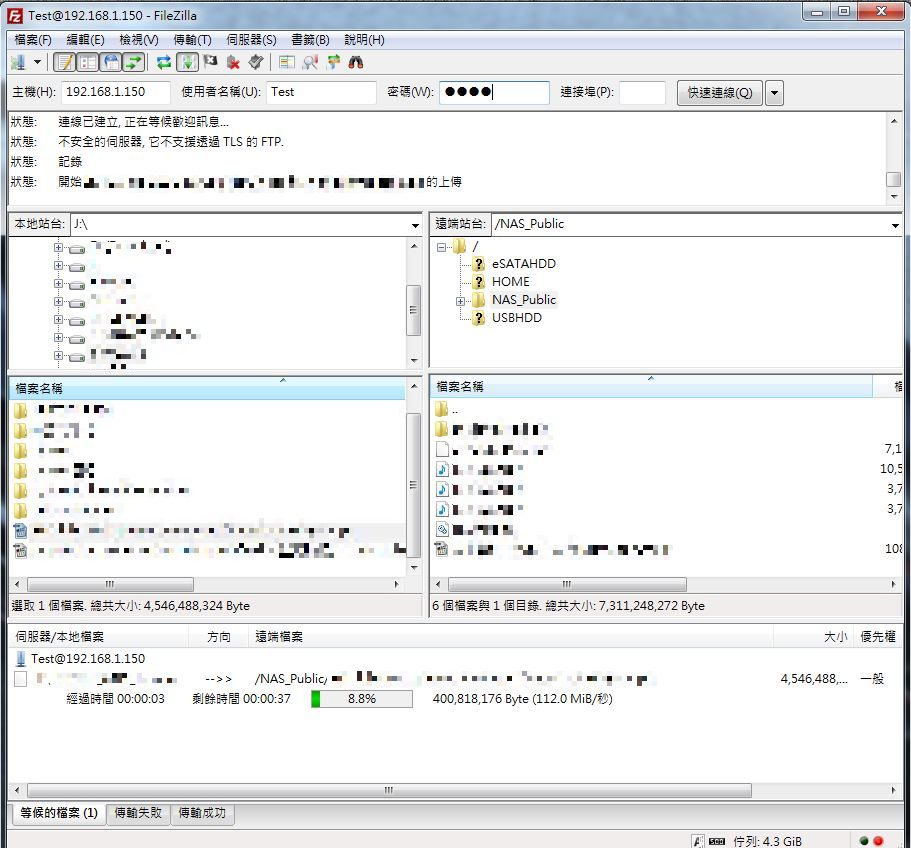
Task: Collapse the remote root / folder
Action: [442, 247]
